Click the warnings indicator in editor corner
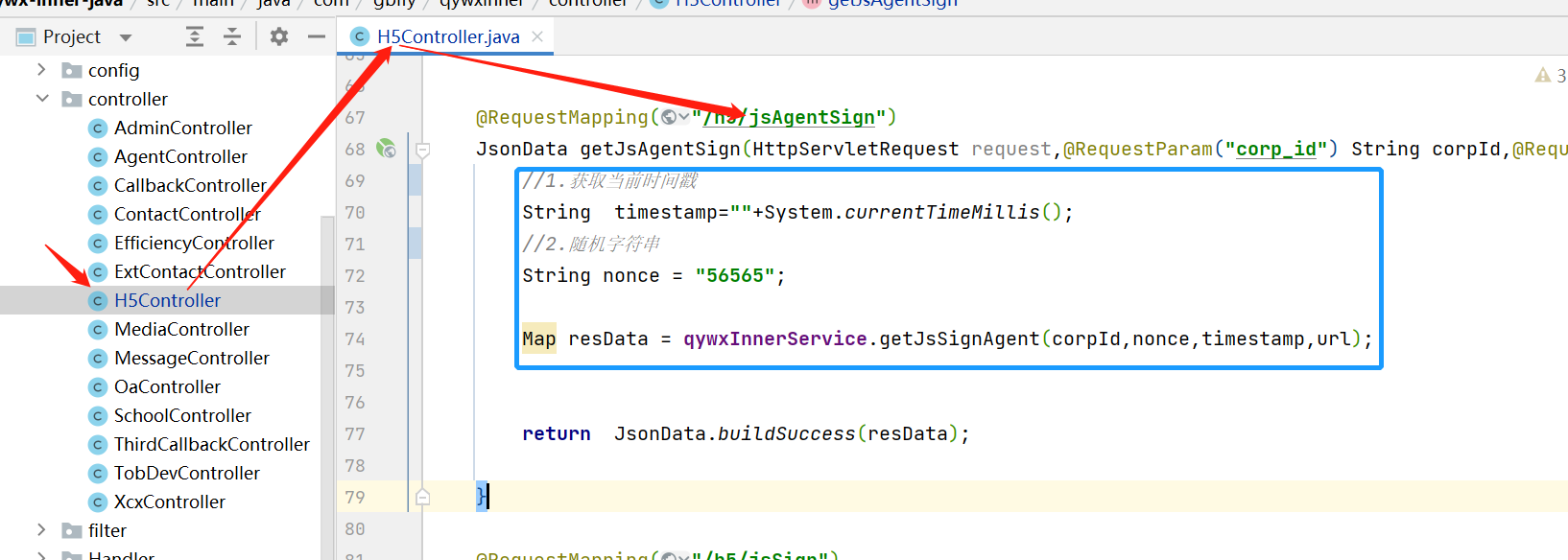1568x560 pixels. click(x=1551, y=75)
